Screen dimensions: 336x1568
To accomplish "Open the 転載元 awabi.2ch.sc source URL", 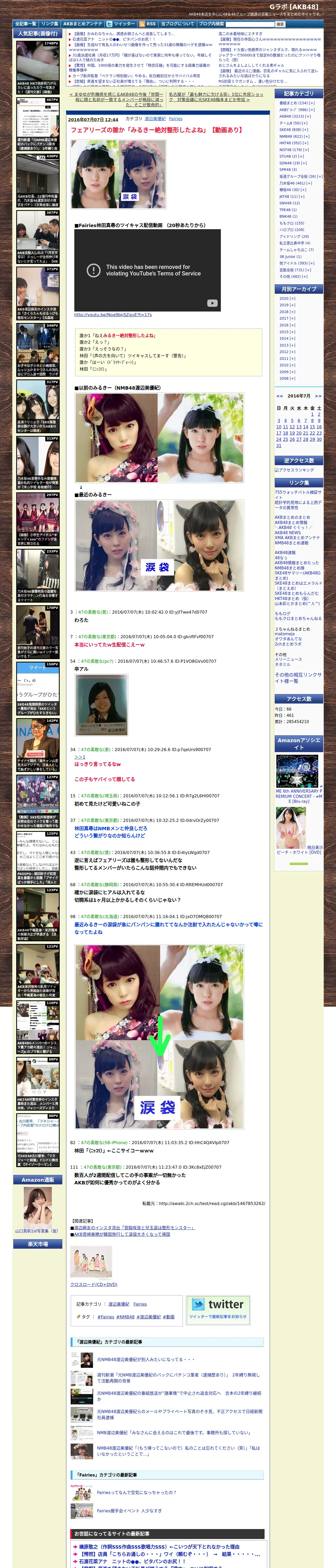I will click(x=212, y=1203).
